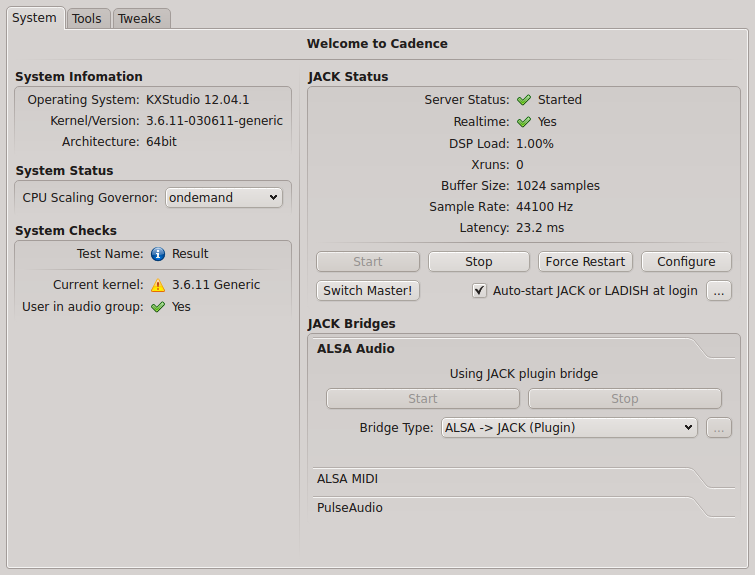Screen dimensions: 755x575
Task: Open the CPU Scaling Governor dropdown
Action: coord(224,197)
